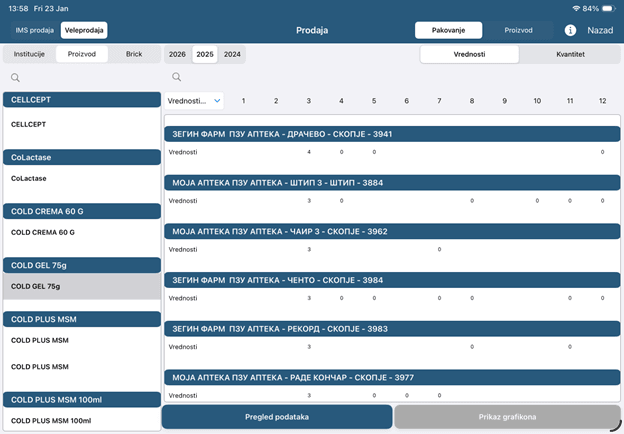The width and height of the screenshot is (624, 434).
Task: Go back using Nazad link
Action: coord(600,31)
